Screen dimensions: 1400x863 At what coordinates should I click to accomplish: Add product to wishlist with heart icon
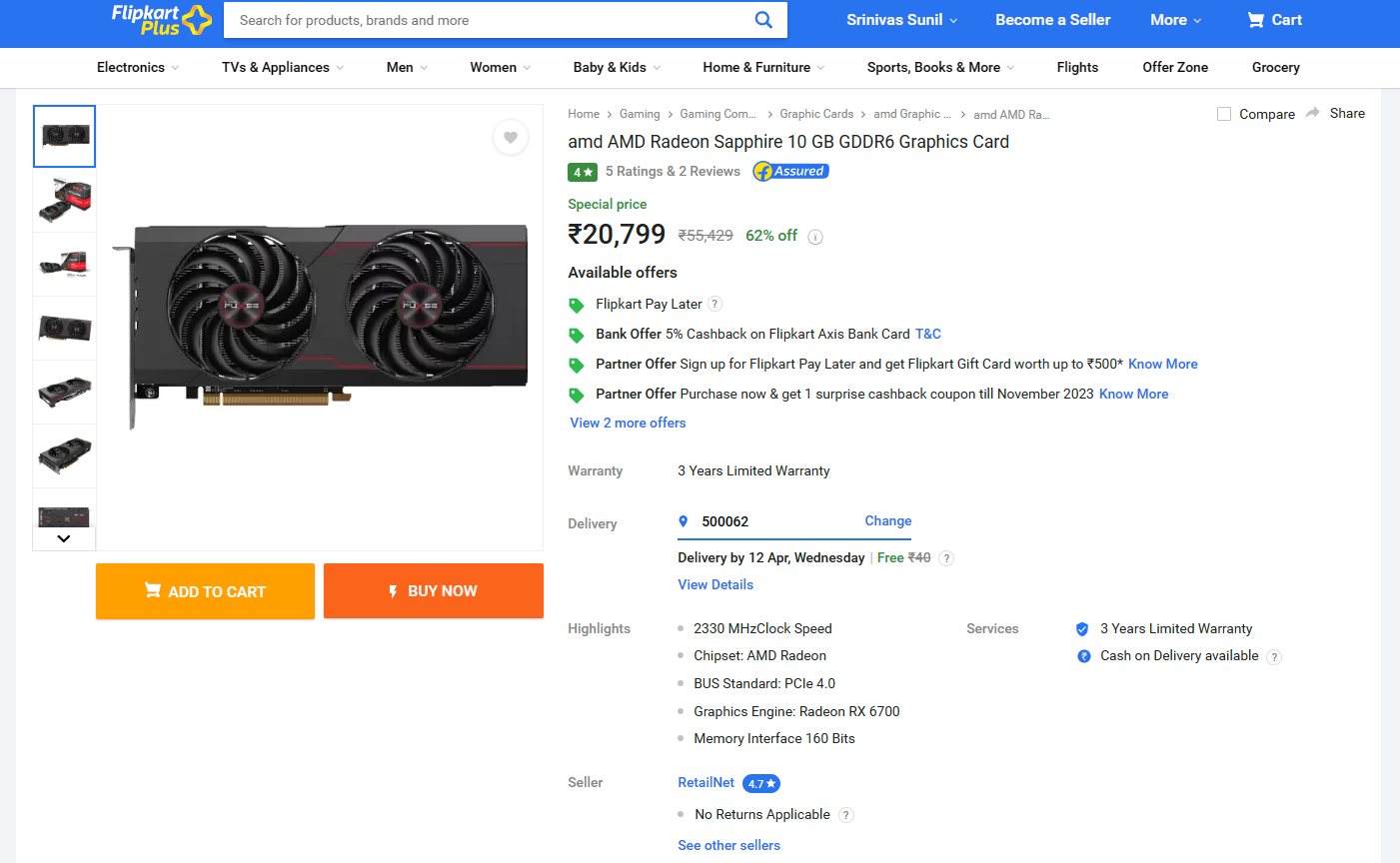tap(511, 138)
